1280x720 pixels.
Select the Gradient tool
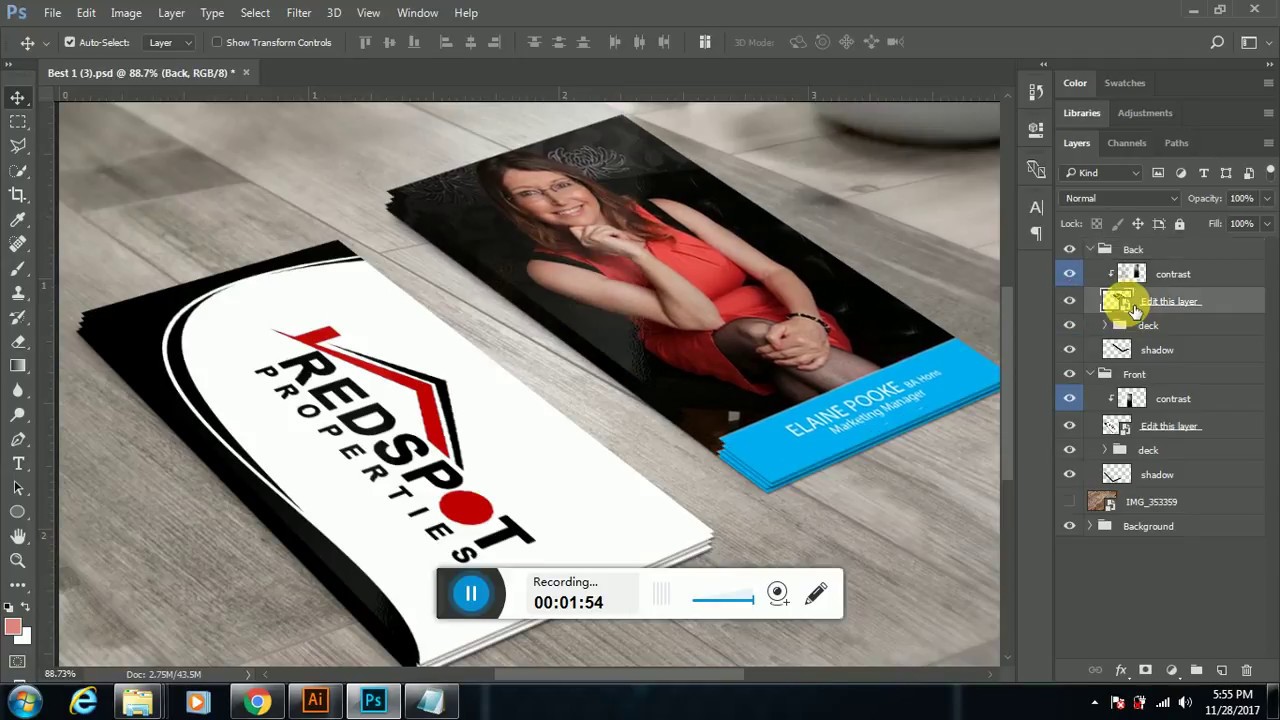point(18,366)
